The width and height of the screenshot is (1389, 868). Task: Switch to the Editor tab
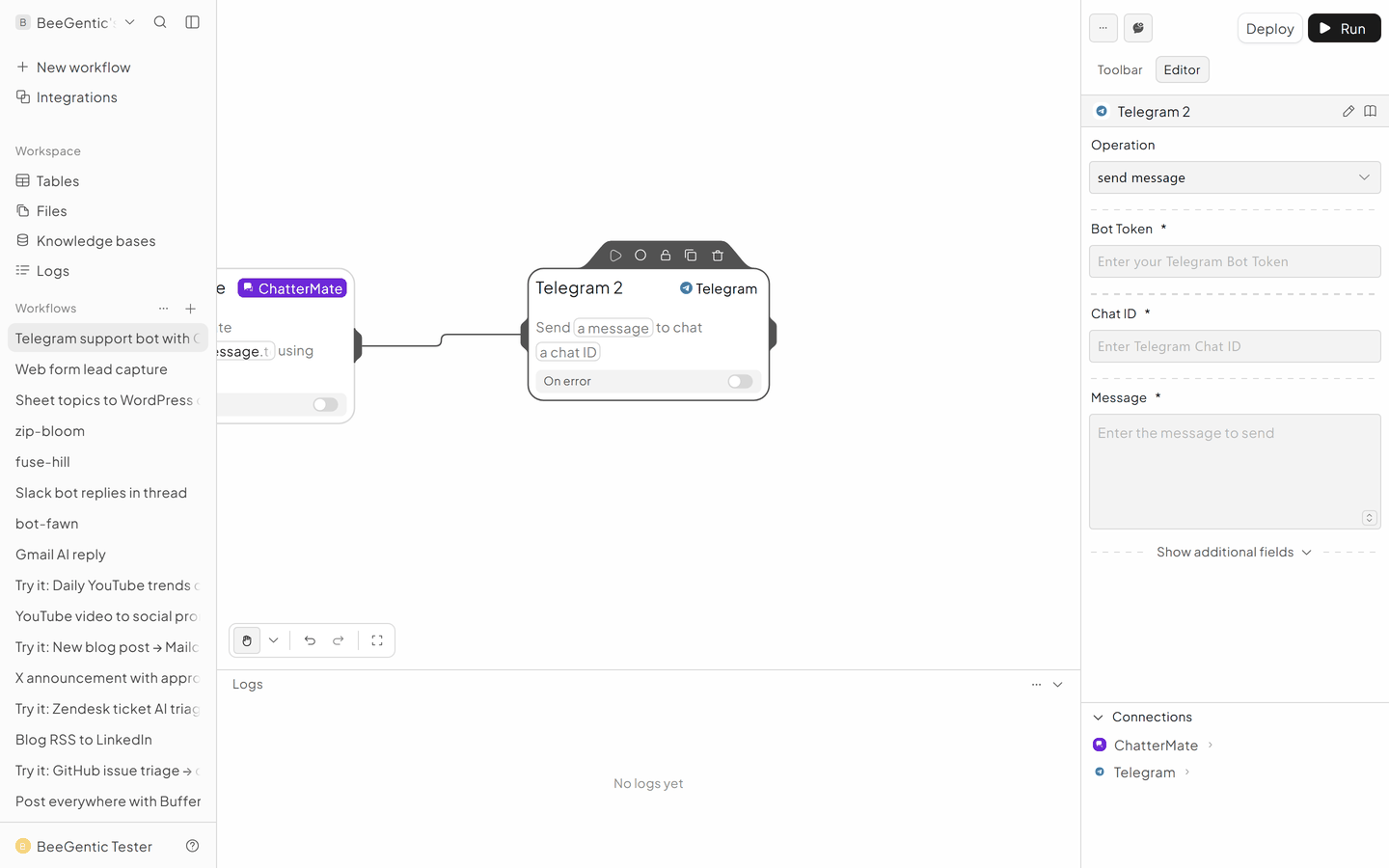[1182, 69]
